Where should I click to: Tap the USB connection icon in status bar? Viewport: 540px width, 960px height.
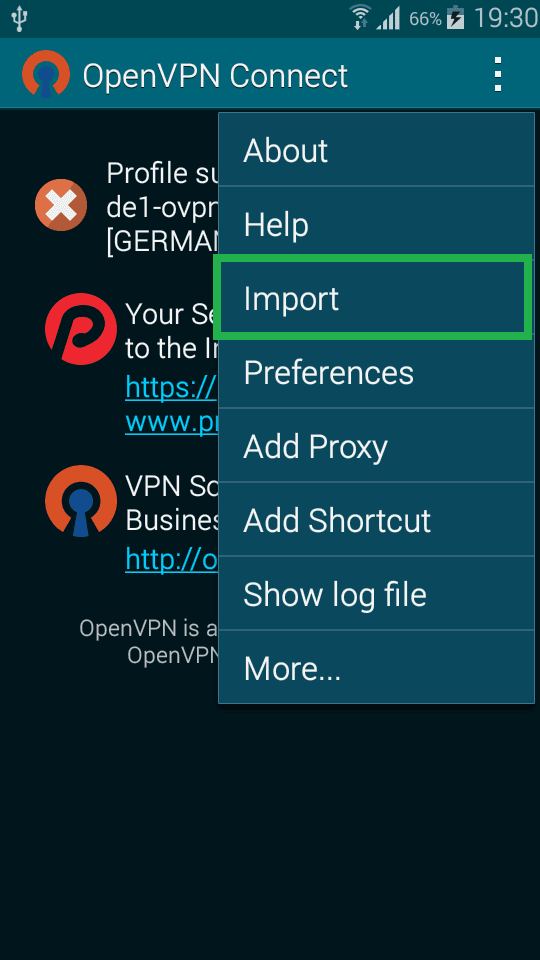19,18
